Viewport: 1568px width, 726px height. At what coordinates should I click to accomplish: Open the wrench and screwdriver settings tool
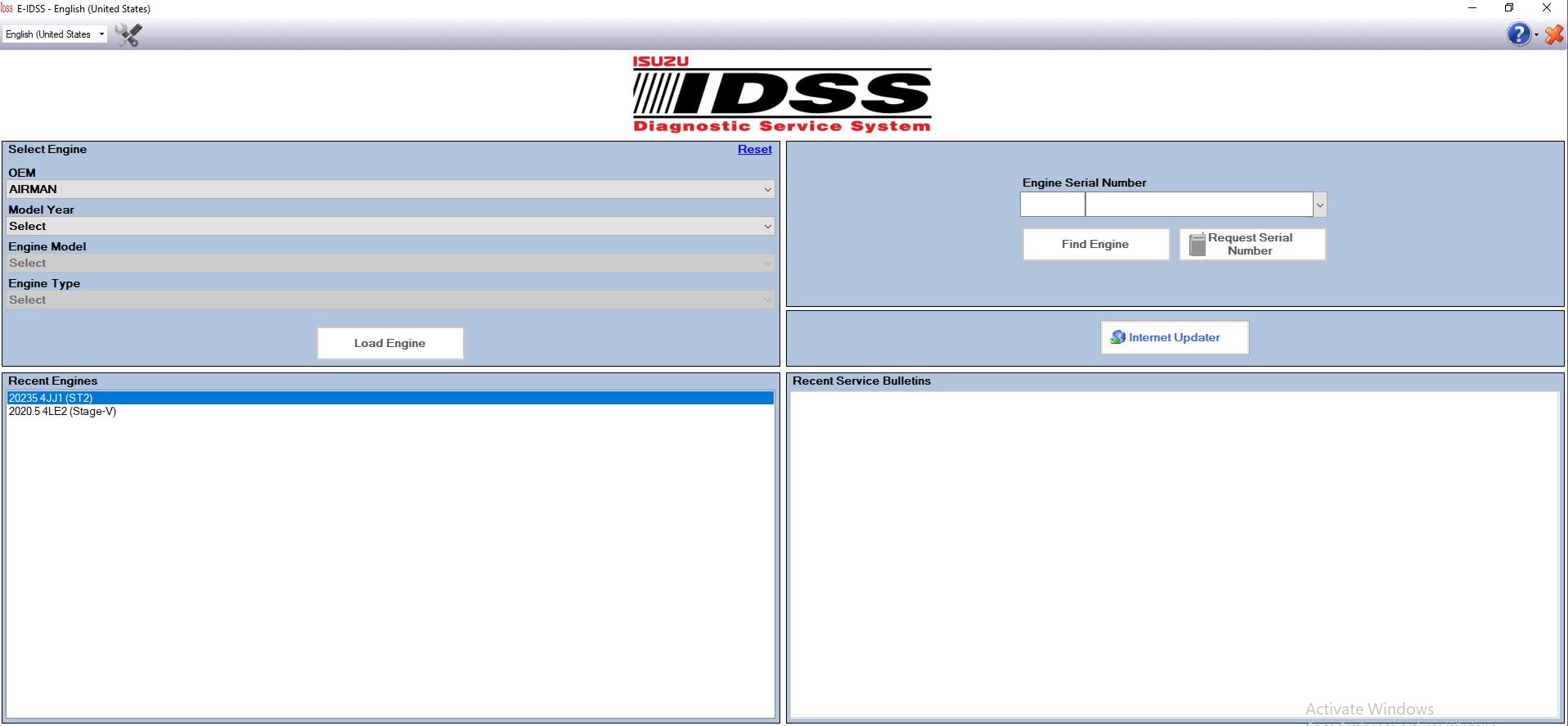[x=128, y=34]
